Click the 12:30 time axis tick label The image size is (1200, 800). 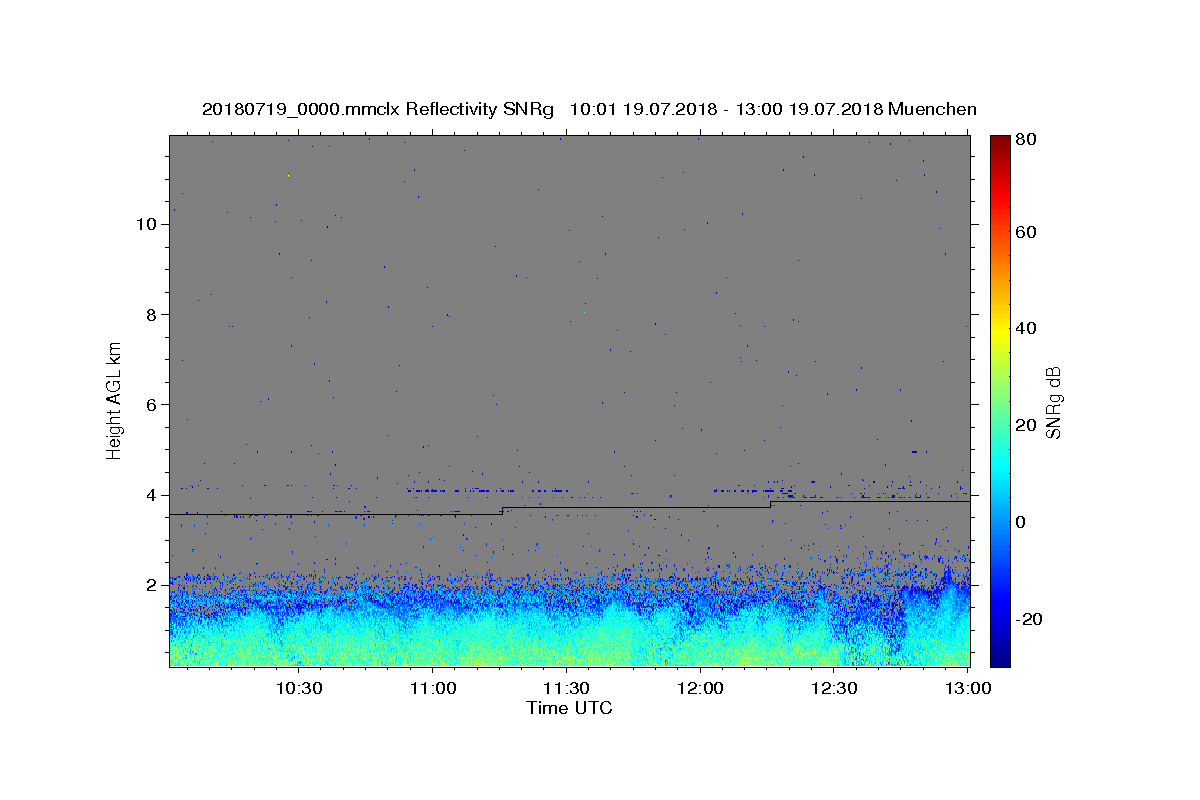coord(834,688)
